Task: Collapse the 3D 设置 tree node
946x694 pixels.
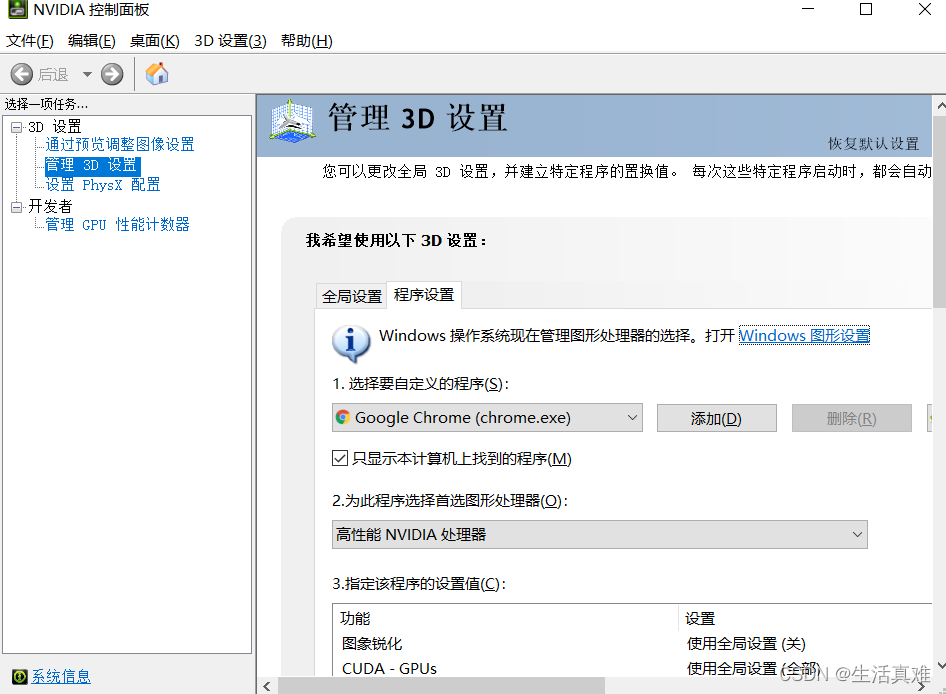Action: point(17,127)
